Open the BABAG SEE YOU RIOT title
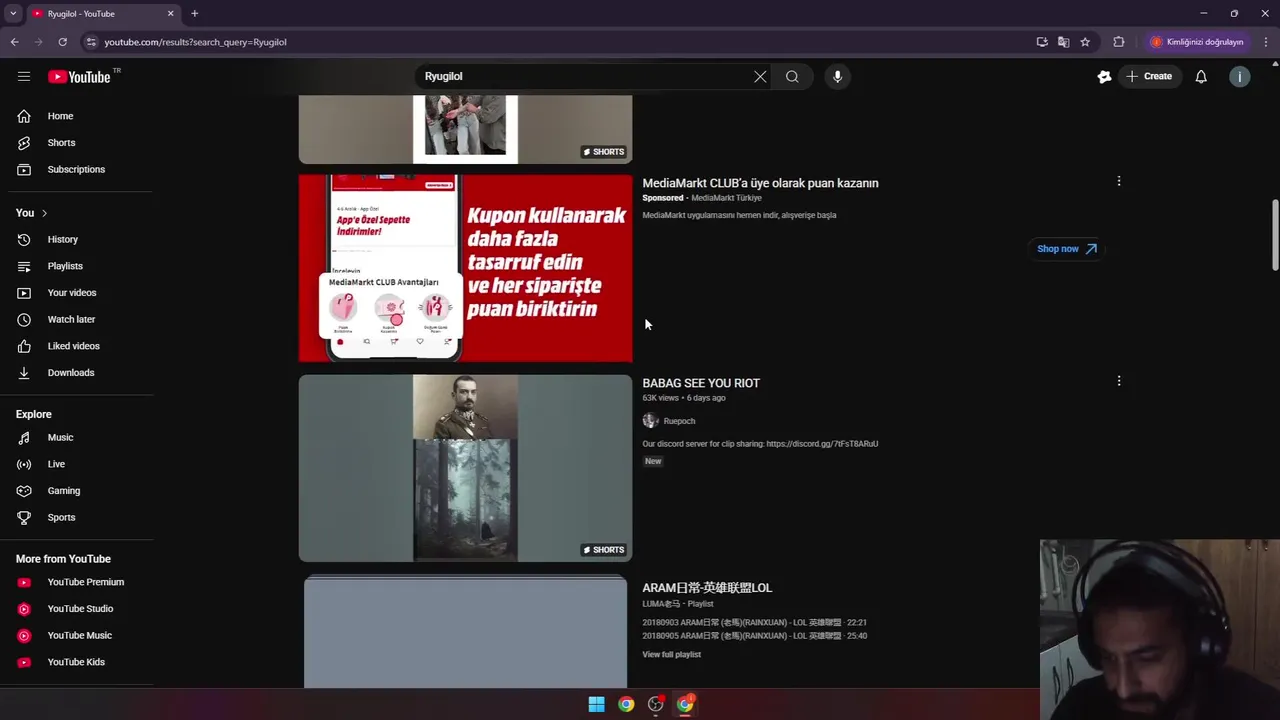The height and width of the screenshot is (720, 1280). click(x=701, y=383)
